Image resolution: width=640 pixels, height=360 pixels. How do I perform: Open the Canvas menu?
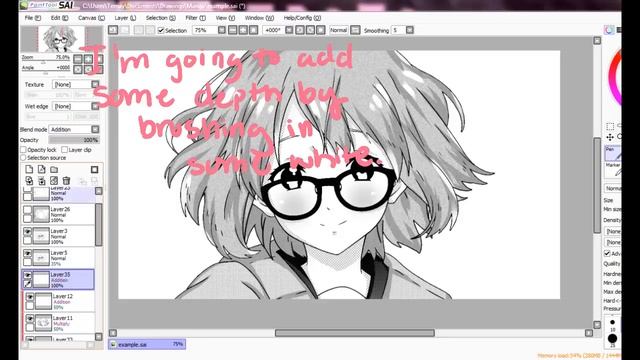click(91, 18)
